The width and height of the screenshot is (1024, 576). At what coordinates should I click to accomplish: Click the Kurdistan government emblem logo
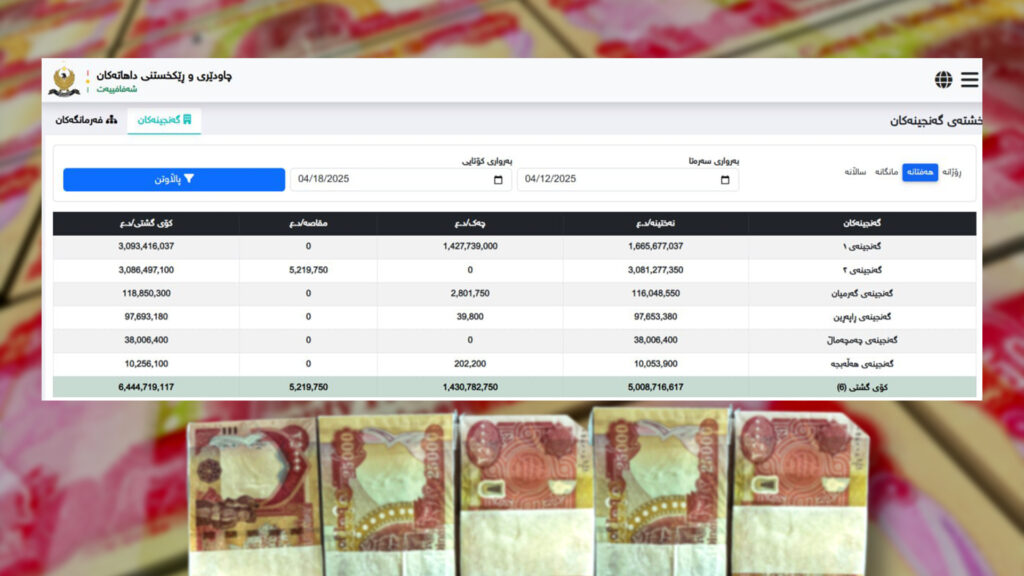[64, 81]
